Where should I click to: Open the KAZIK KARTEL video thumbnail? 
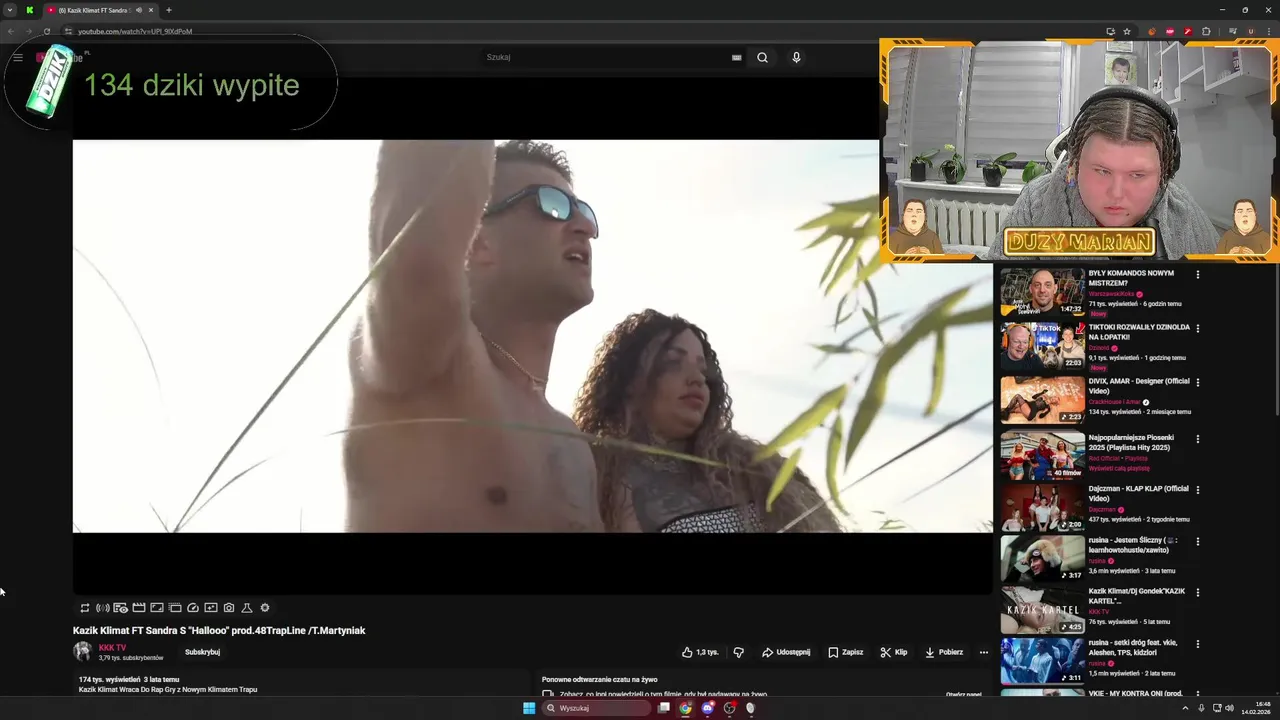[x=1042, y=610]
